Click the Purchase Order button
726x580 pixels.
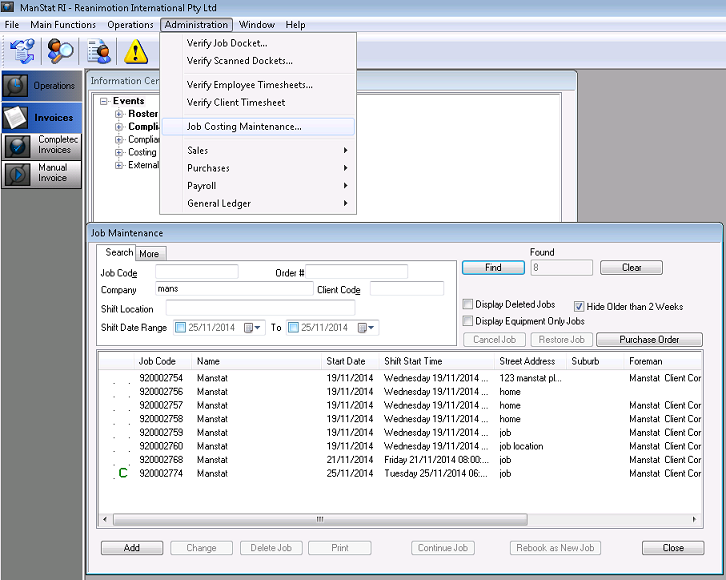tap(649, 340)
